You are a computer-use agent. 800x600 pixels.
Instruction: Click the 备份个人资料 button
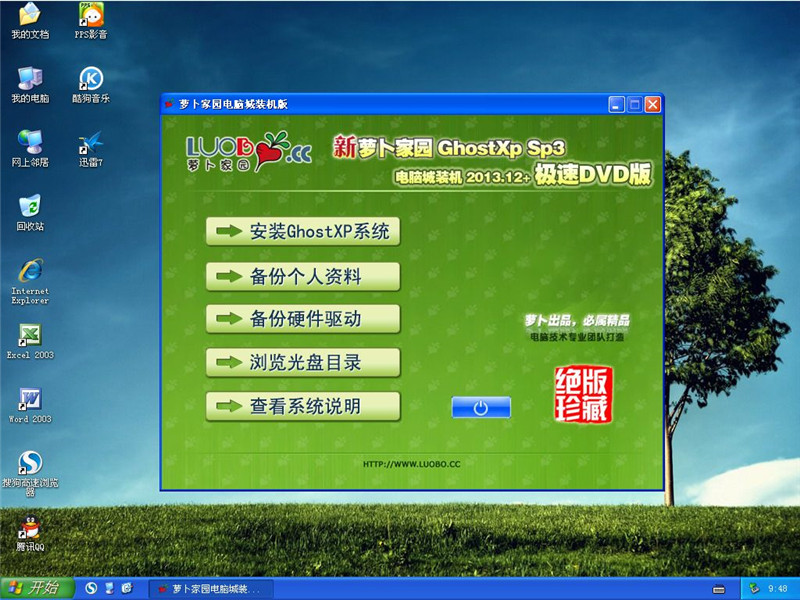click(x=303, y=277)
